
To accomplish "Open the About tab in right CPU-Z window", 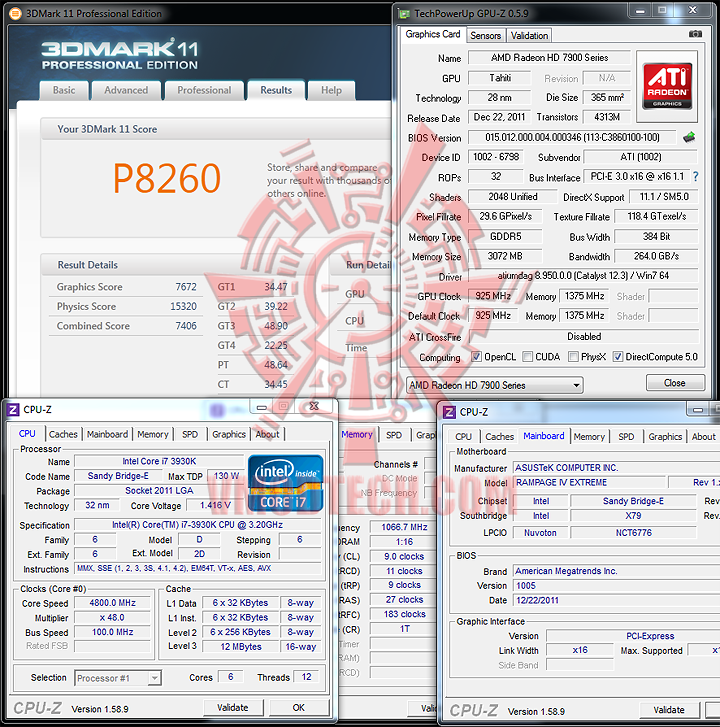I will coord(704,437).
